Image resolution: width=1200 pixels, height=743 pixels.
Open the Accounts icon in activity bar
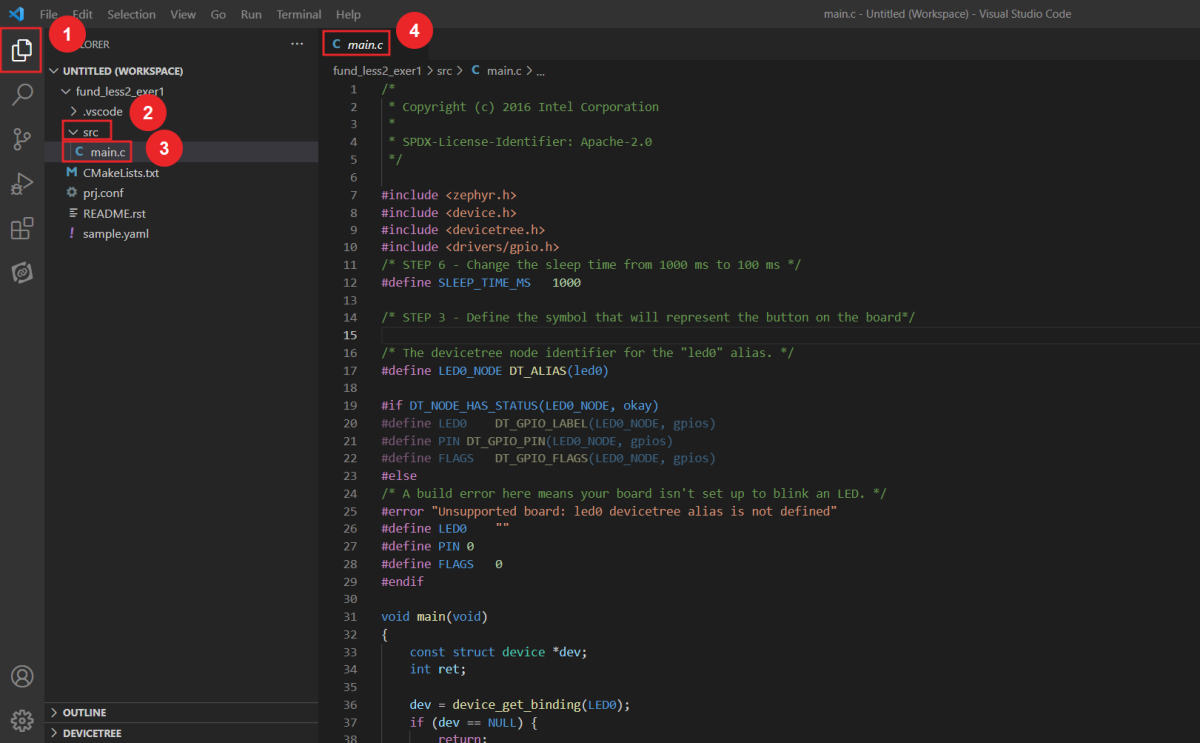[x=22, y=676]
